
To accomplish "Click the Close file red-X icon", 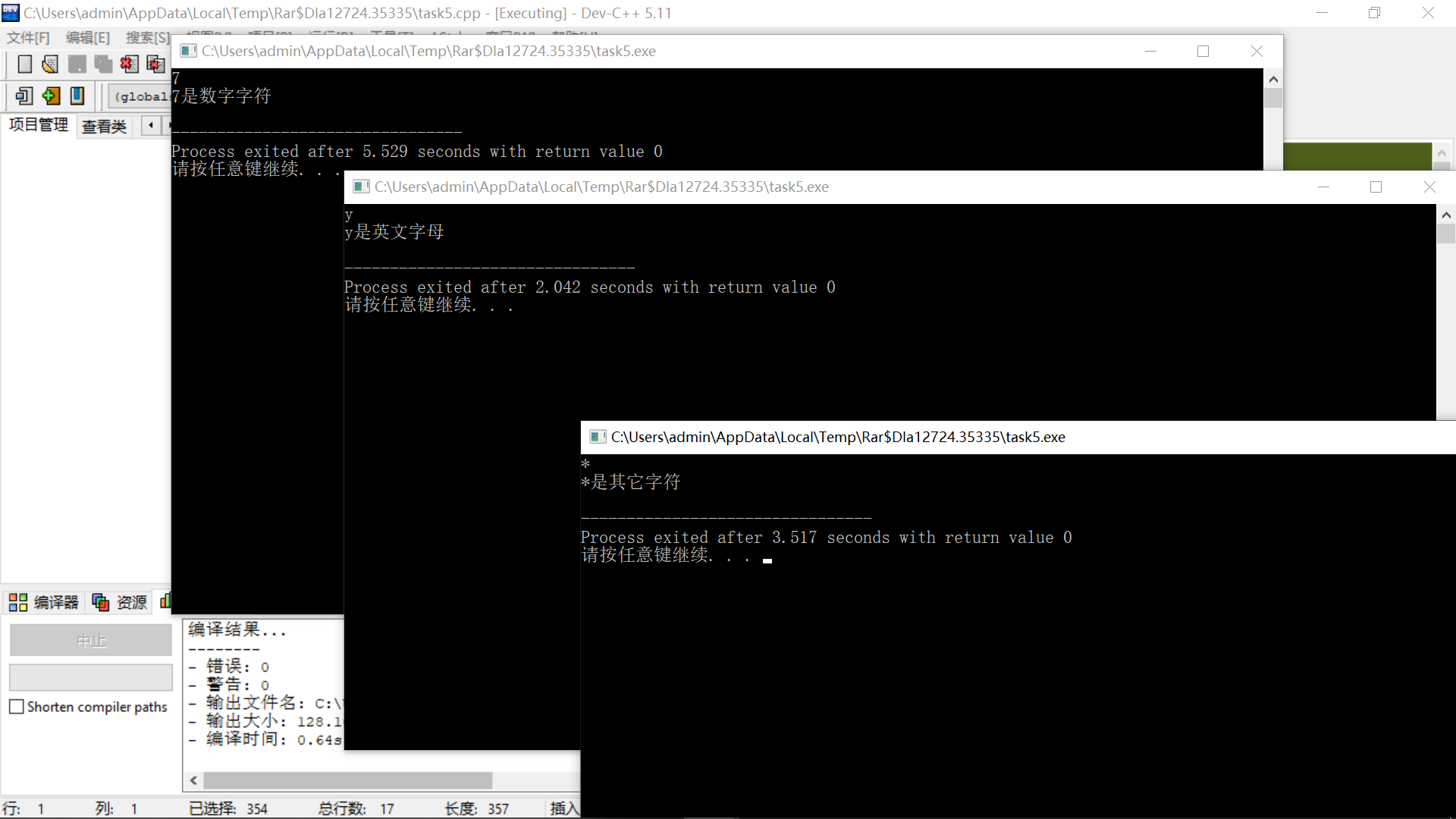I will [x=129, y=64].
